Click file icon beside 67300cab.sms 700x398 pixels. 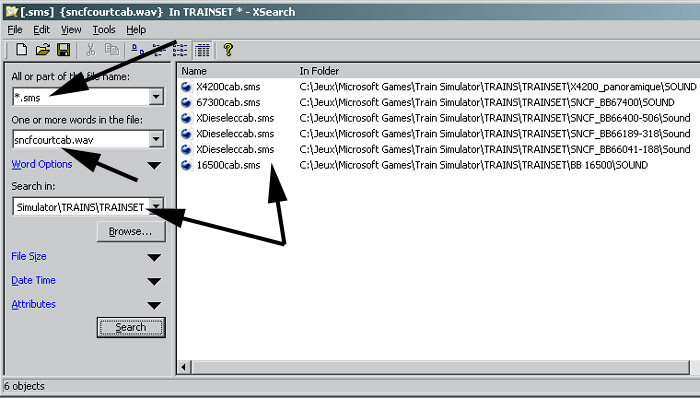(x=186, y=103)
